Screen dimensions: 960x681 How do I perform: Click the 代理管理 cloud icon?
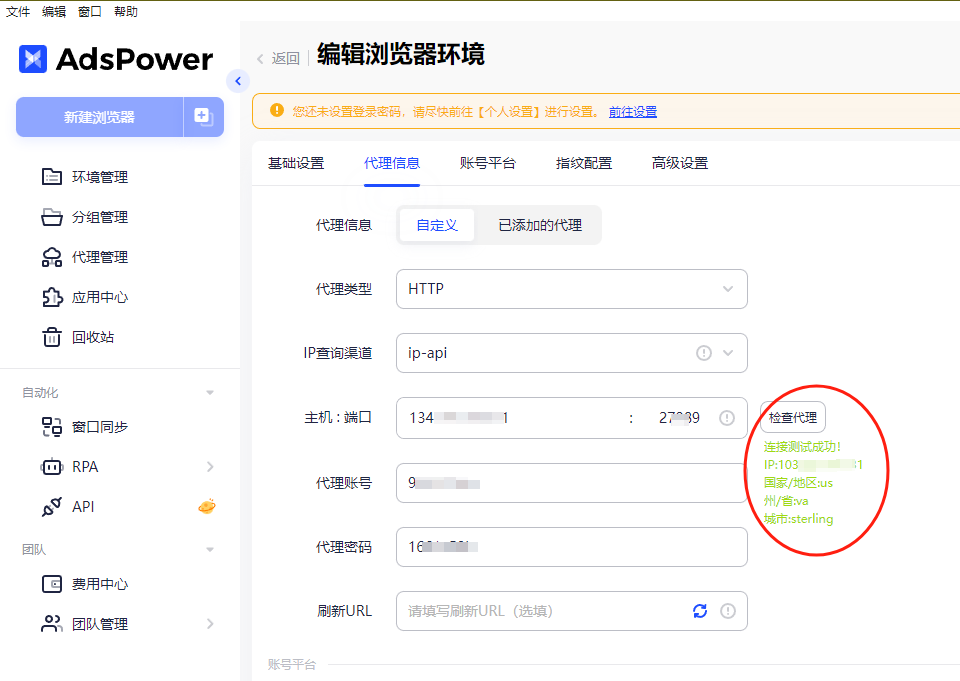(51, 257)
